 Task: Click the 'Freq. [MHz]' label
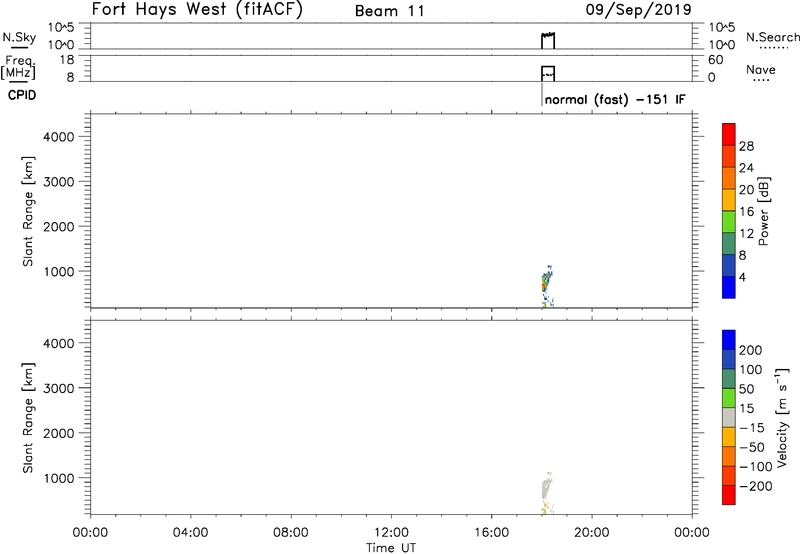click(18, 67)
